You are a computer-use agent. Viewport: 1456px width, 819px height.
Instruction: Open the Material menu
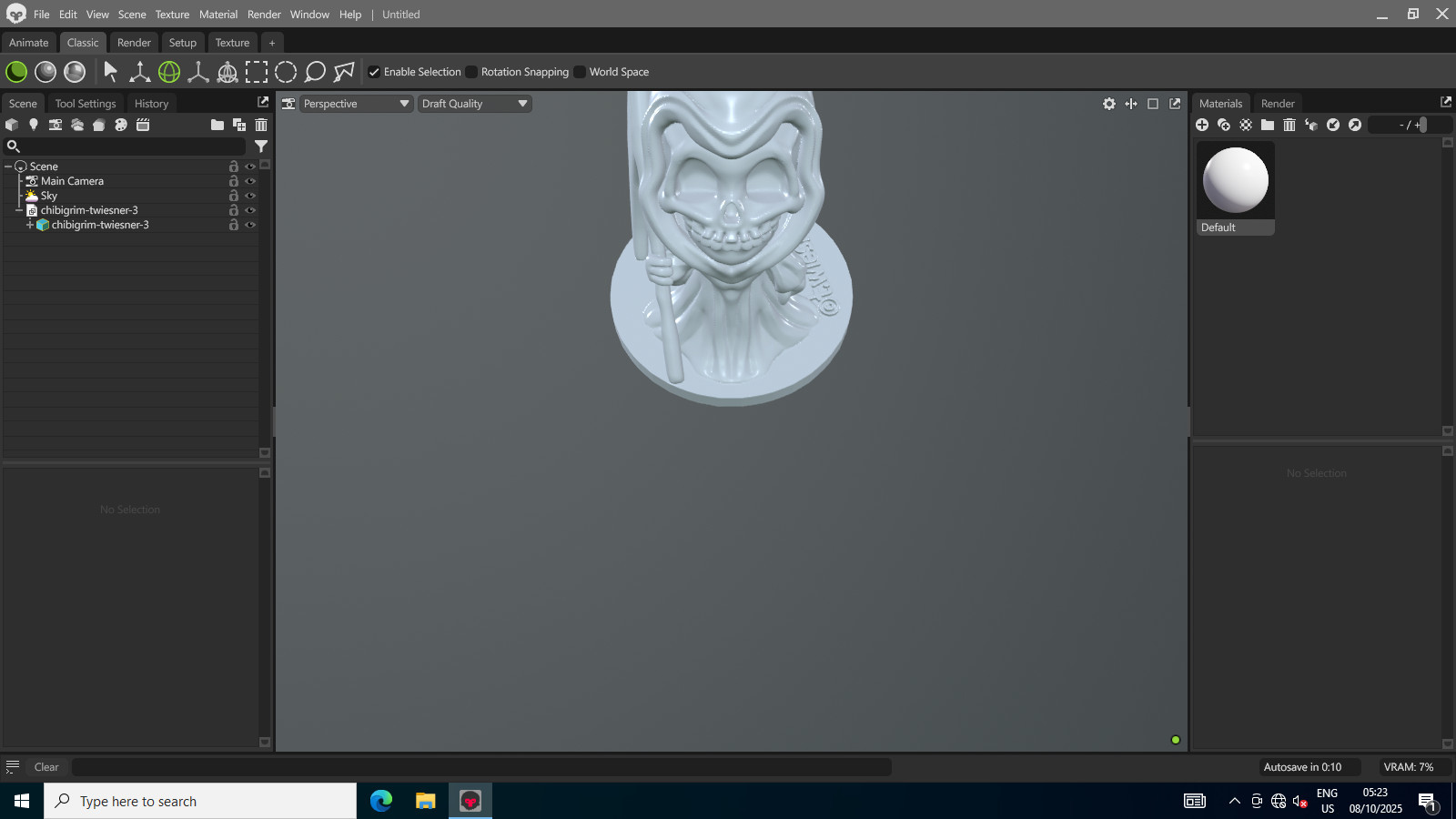click(x=218, y=15)
